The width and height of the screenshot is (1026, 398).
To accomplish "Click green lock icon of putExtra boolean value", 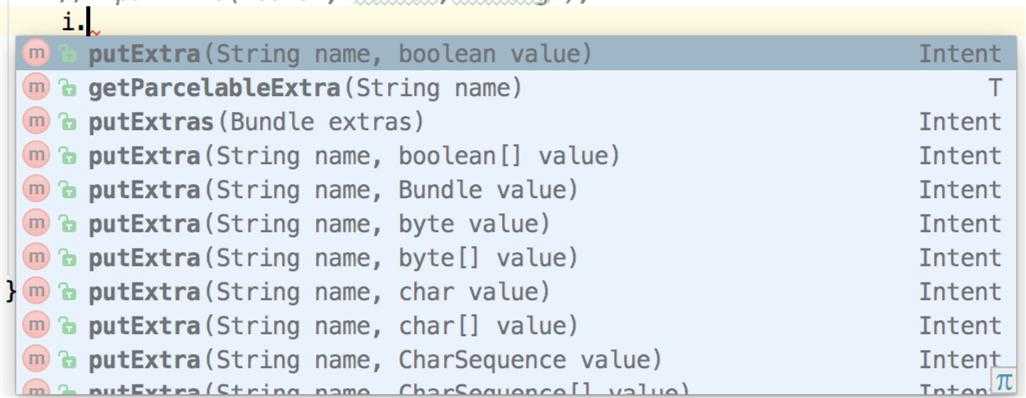I will (67, 54).
